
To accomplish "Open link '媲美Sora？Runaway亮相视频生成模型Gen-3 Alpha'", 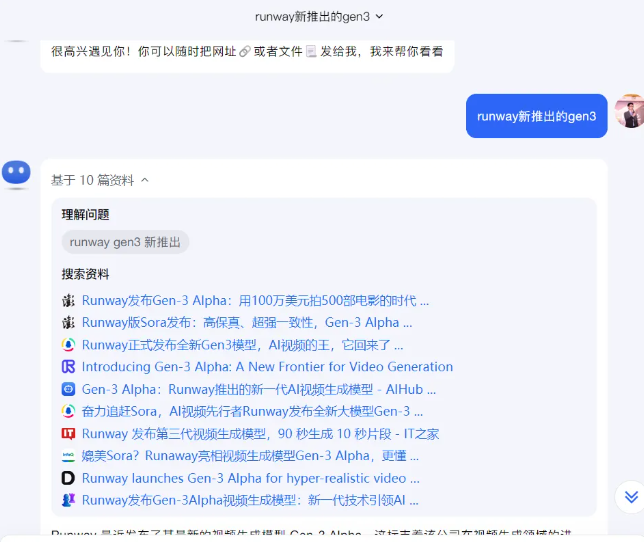I will click(250, 456).
